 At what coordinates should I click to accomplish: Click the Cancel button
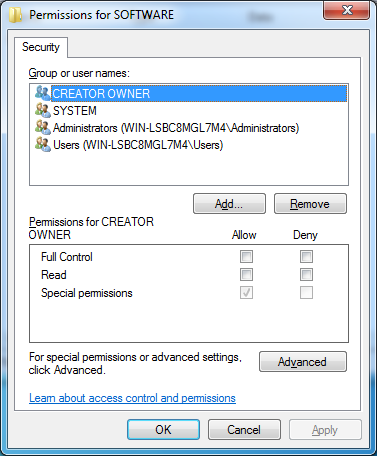244,430
